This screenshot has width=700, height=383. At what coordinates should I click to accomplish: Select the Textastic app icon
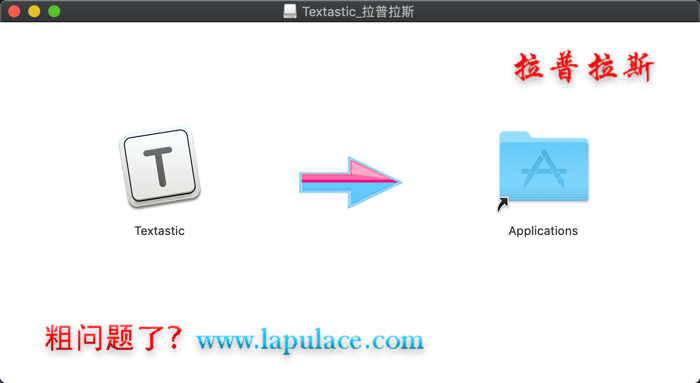(159, 167)
